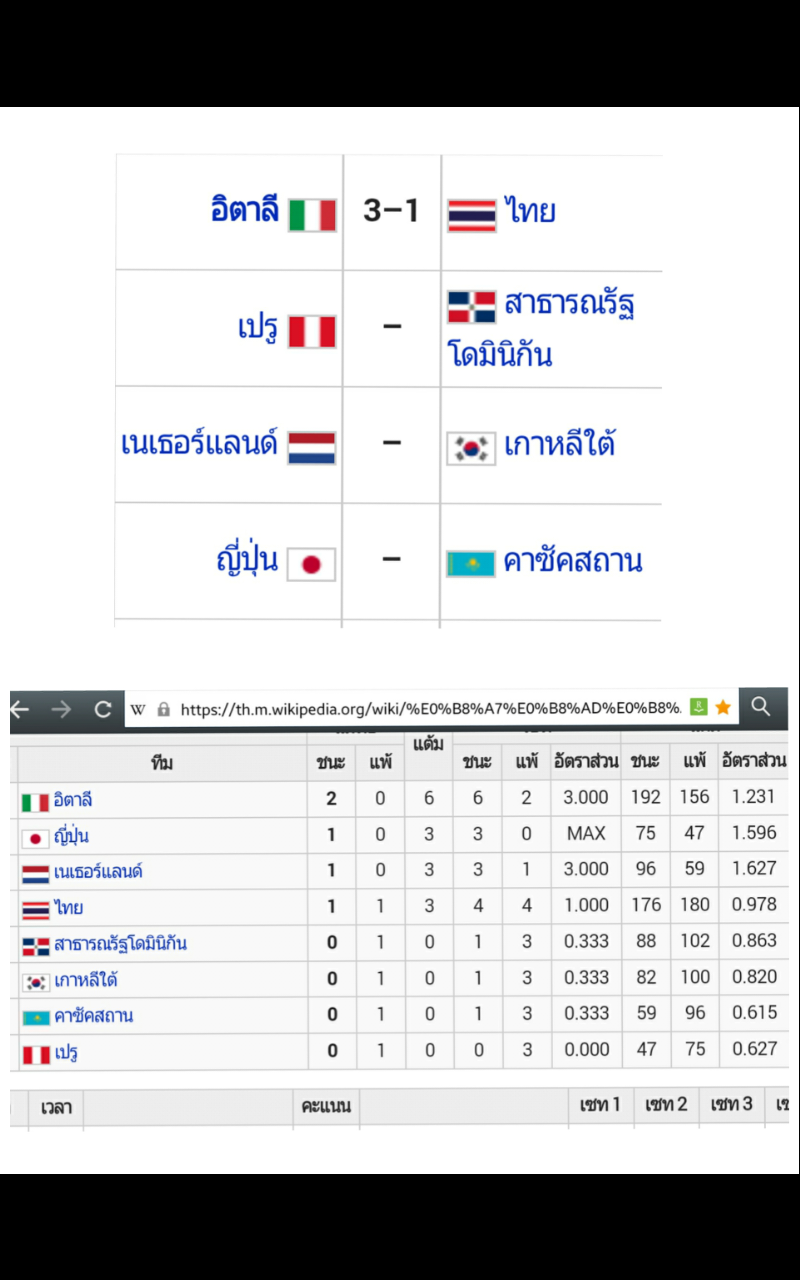Viewport: 800px width, 1280px height.
Task: Open the เกาหลีใต้ link in fixtures
Action: coord(559,444)
